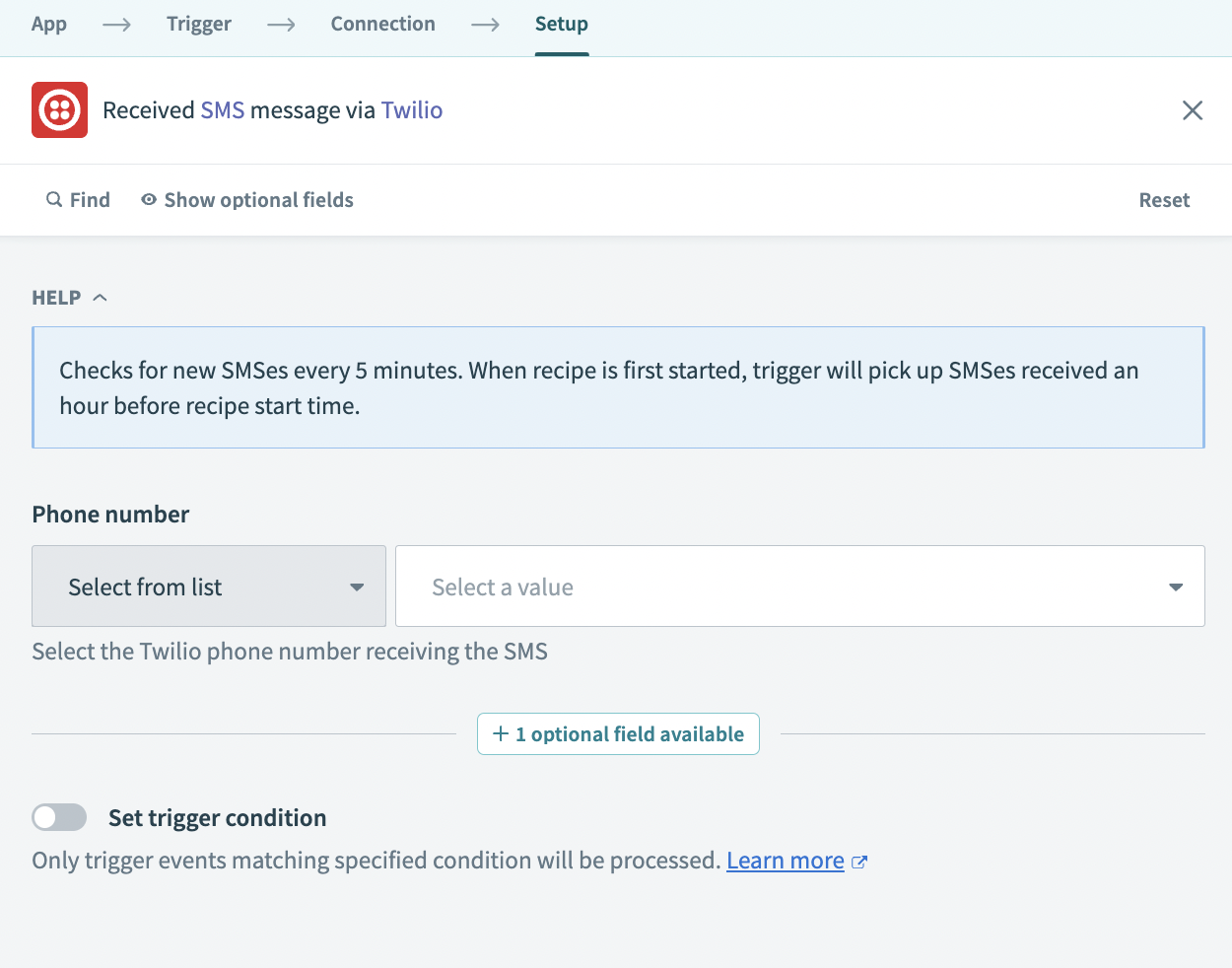The height and width of the screenshot is (968, 1232).
Task: Click the Twilio link in the title
Action: 411,110
